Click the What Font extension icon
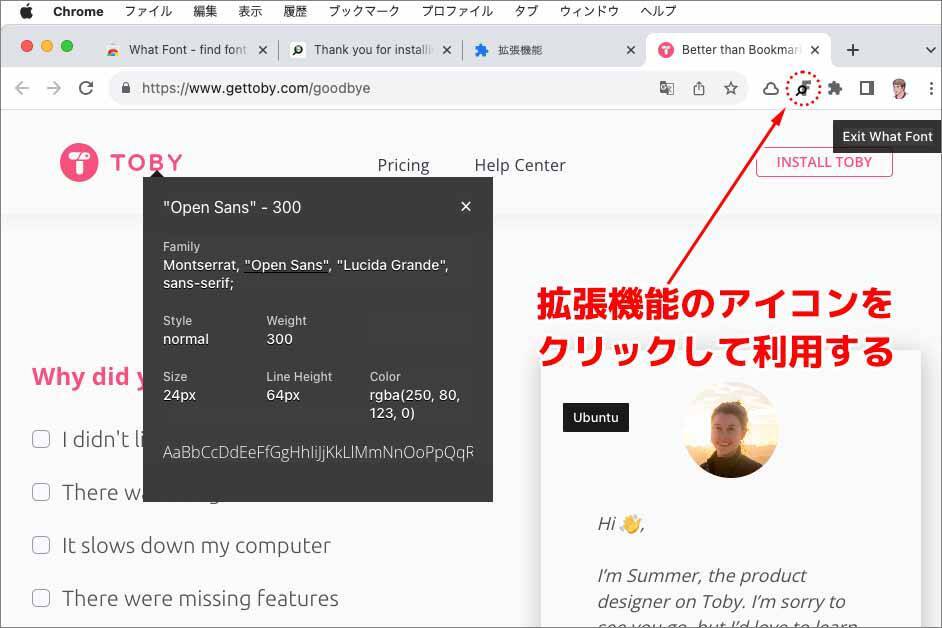This screenshot has width=942, height=628. [x=803, y=88]
